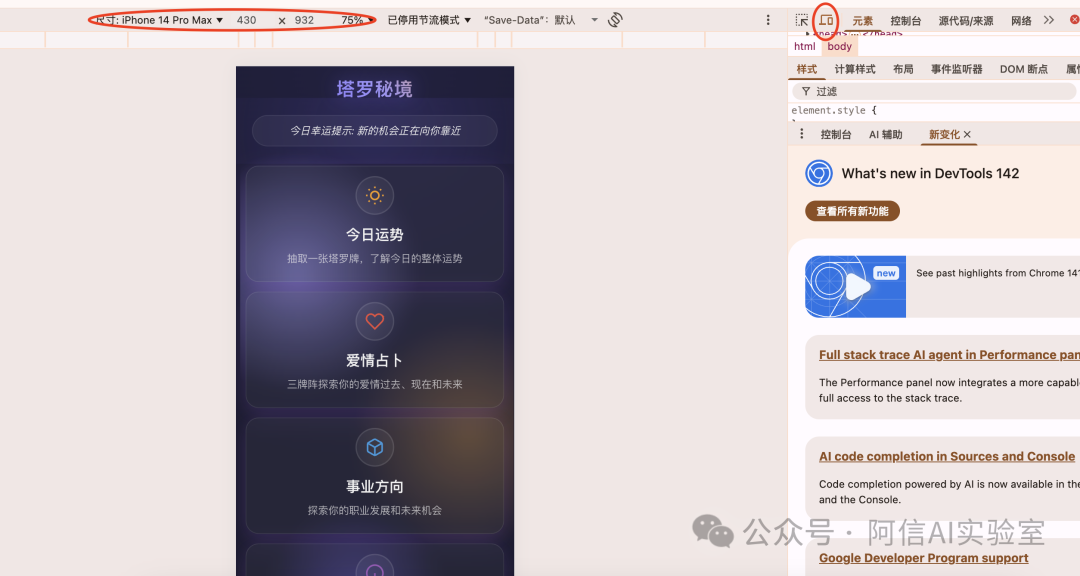Tap the sun icon on the 今日运势 card
Screen dimensions: 1080x576
point(374,195)
